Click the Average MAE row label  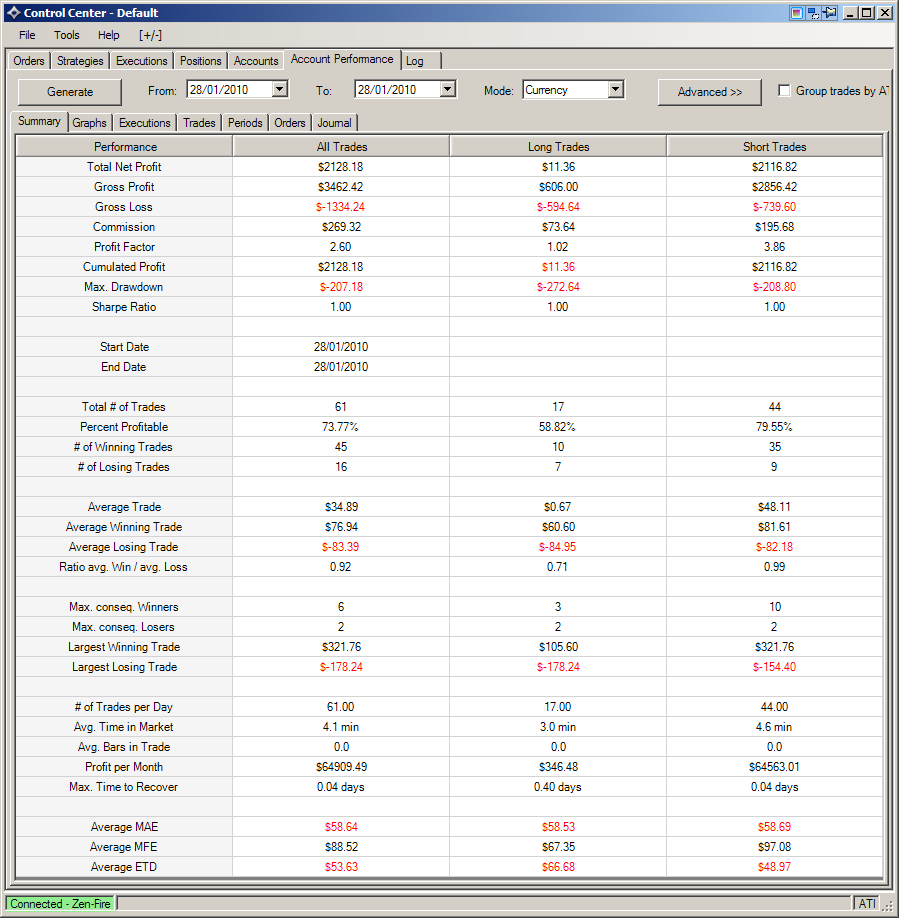click(x=124, y=827)
